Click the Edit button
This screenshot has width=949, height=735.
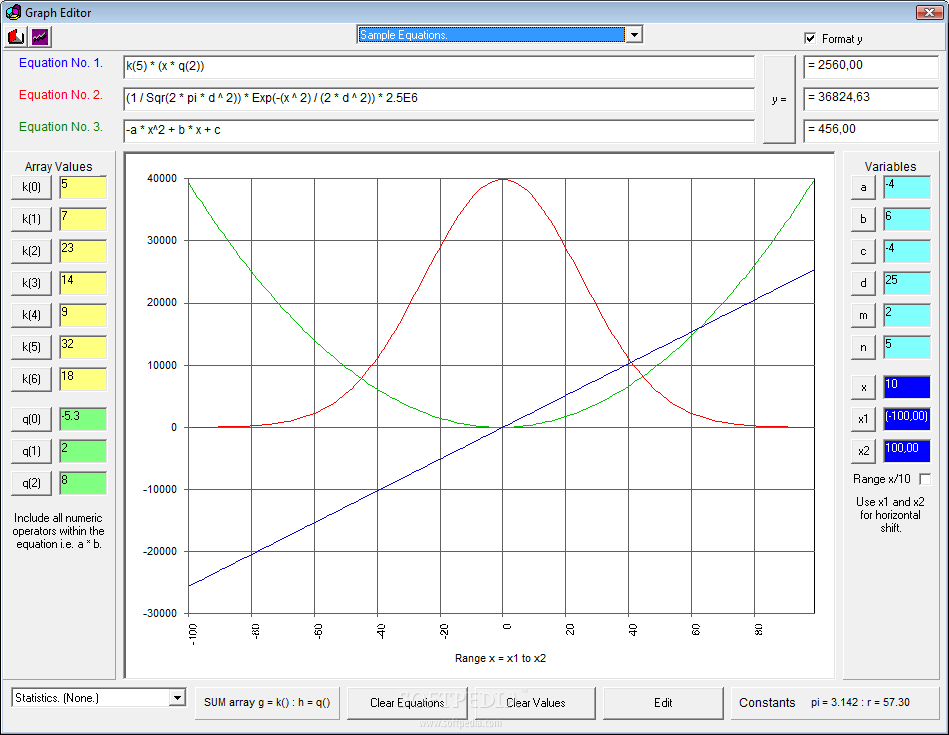coord(663,703)
